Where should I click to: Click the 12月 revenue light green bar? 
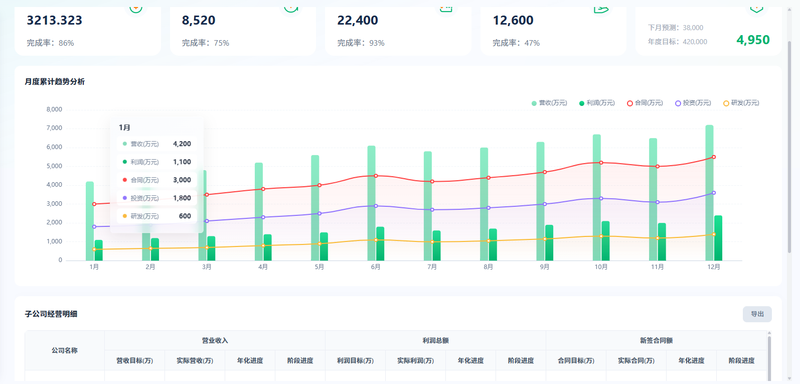(x=710, y=193)
